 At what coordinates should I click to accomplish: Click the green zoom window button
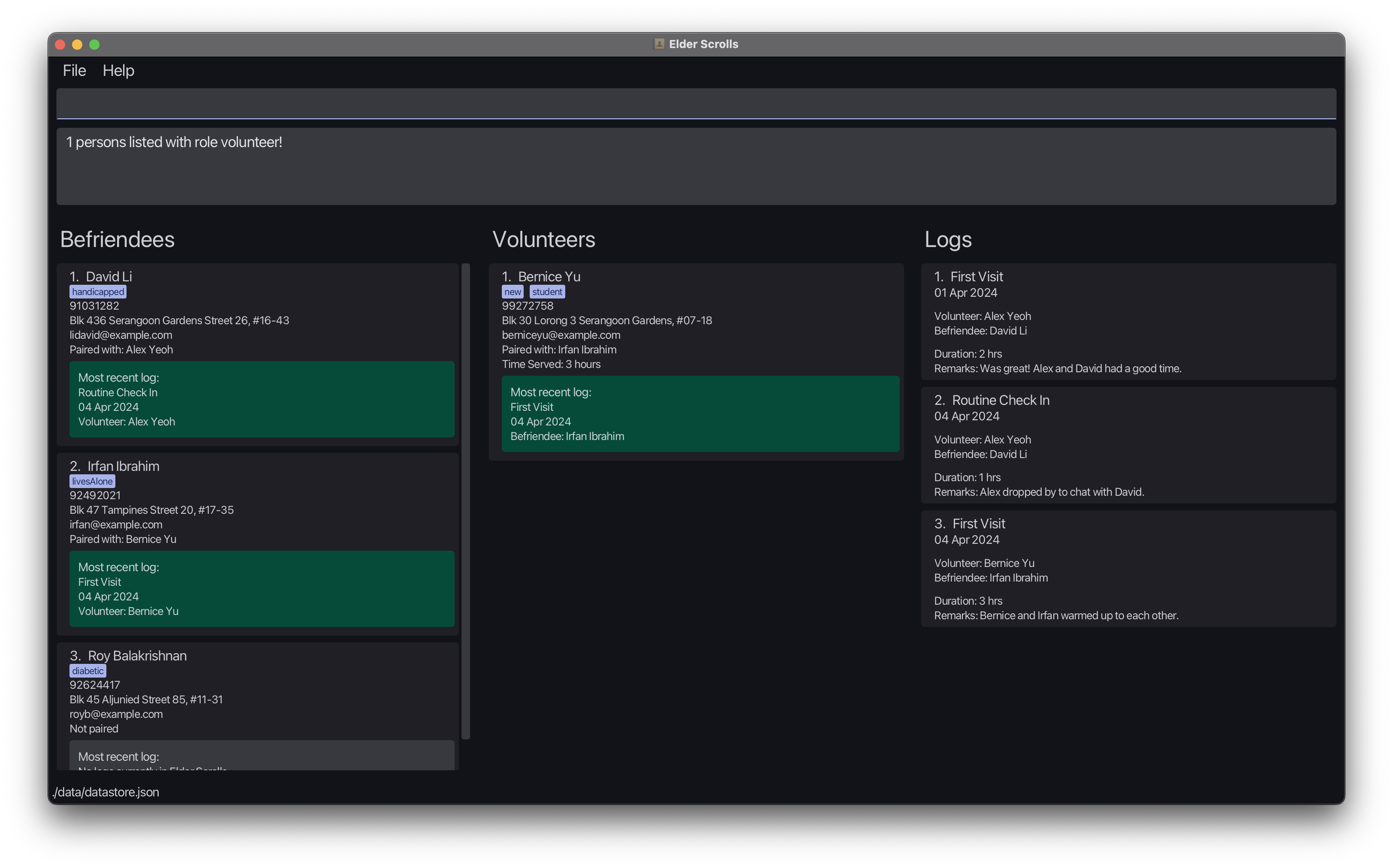click(95, 44)
